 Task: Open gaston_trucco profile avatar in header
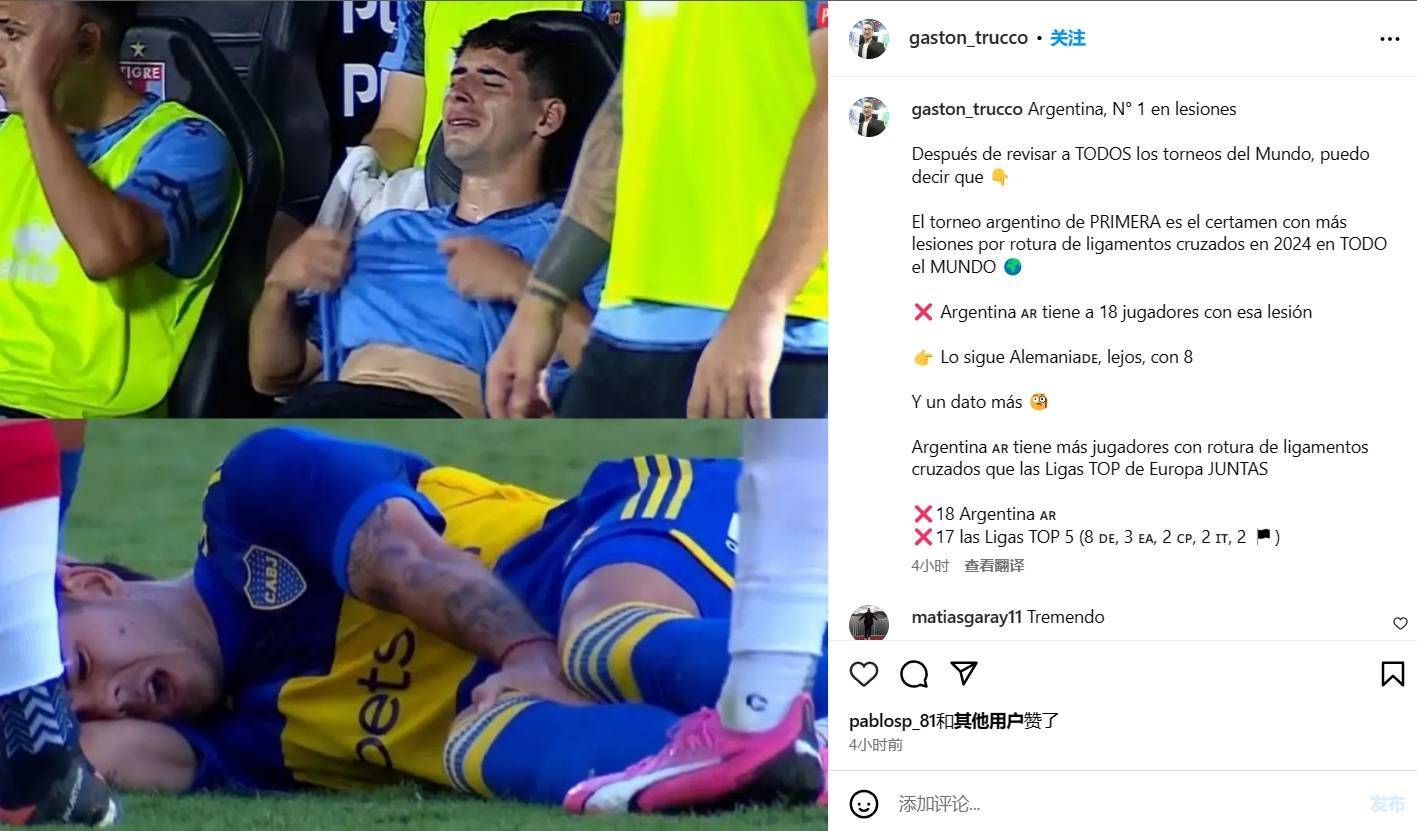tap(869, 39)
